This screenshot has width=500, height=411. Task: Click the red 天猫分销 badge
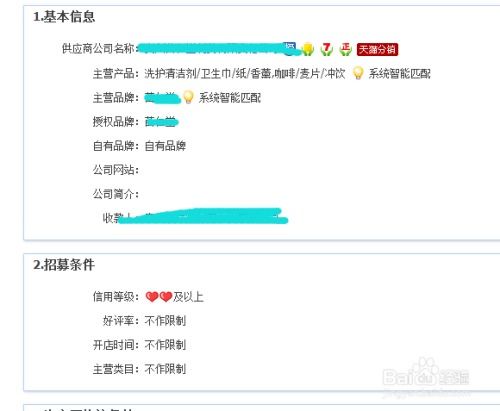click(377, 49)
